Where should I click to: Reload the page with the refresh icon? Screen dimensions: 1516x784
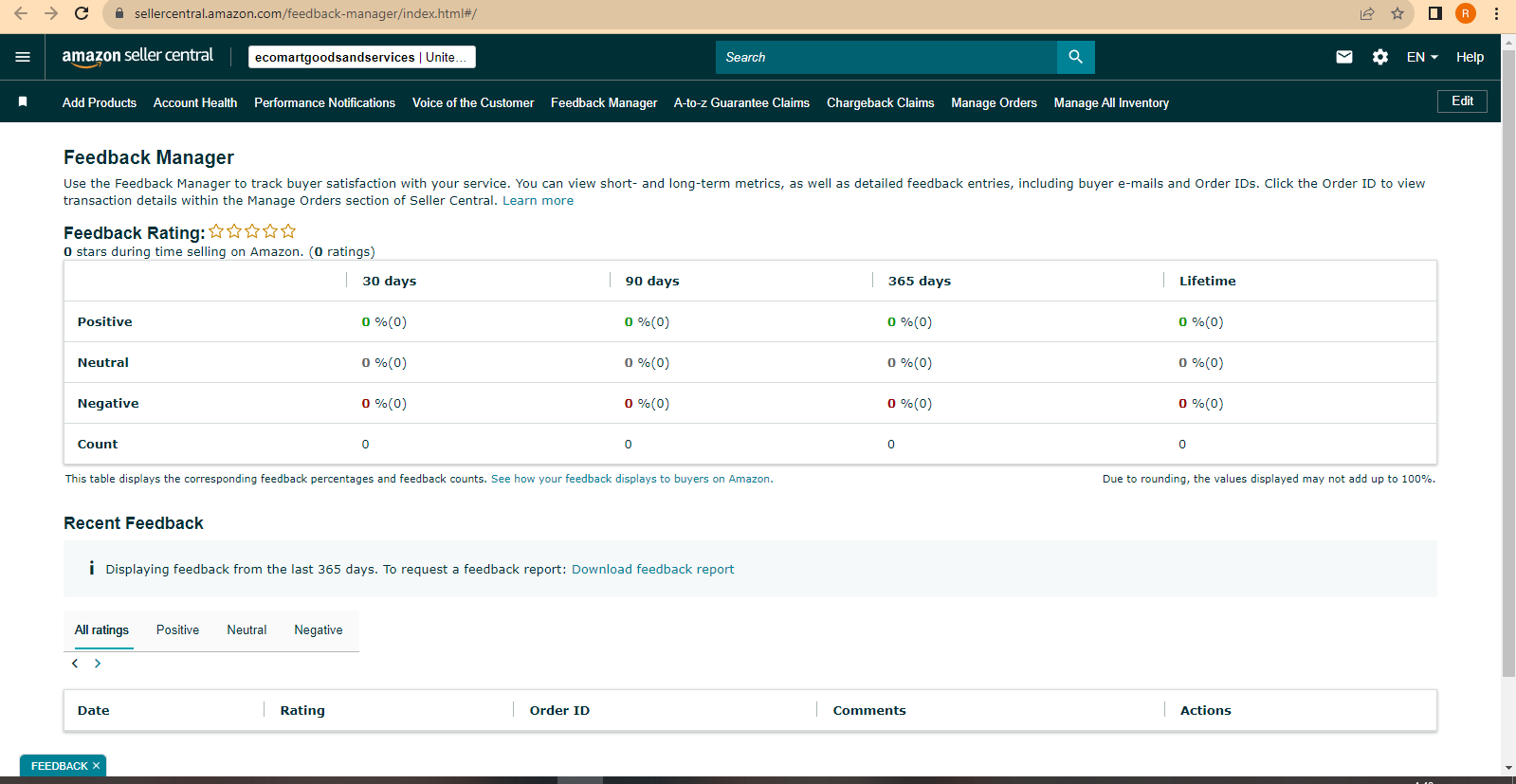[82, 13]
